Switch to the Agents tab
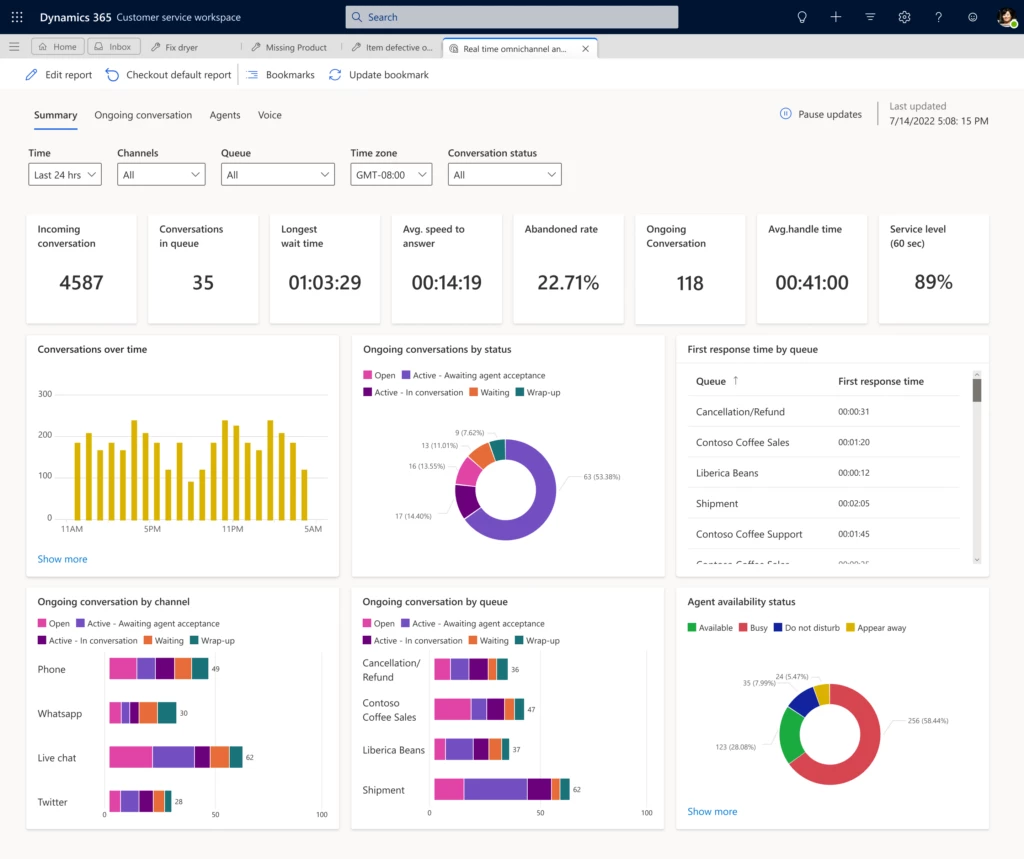The image size is (1024, 859). pyautogui.click(x=224, y=115)
